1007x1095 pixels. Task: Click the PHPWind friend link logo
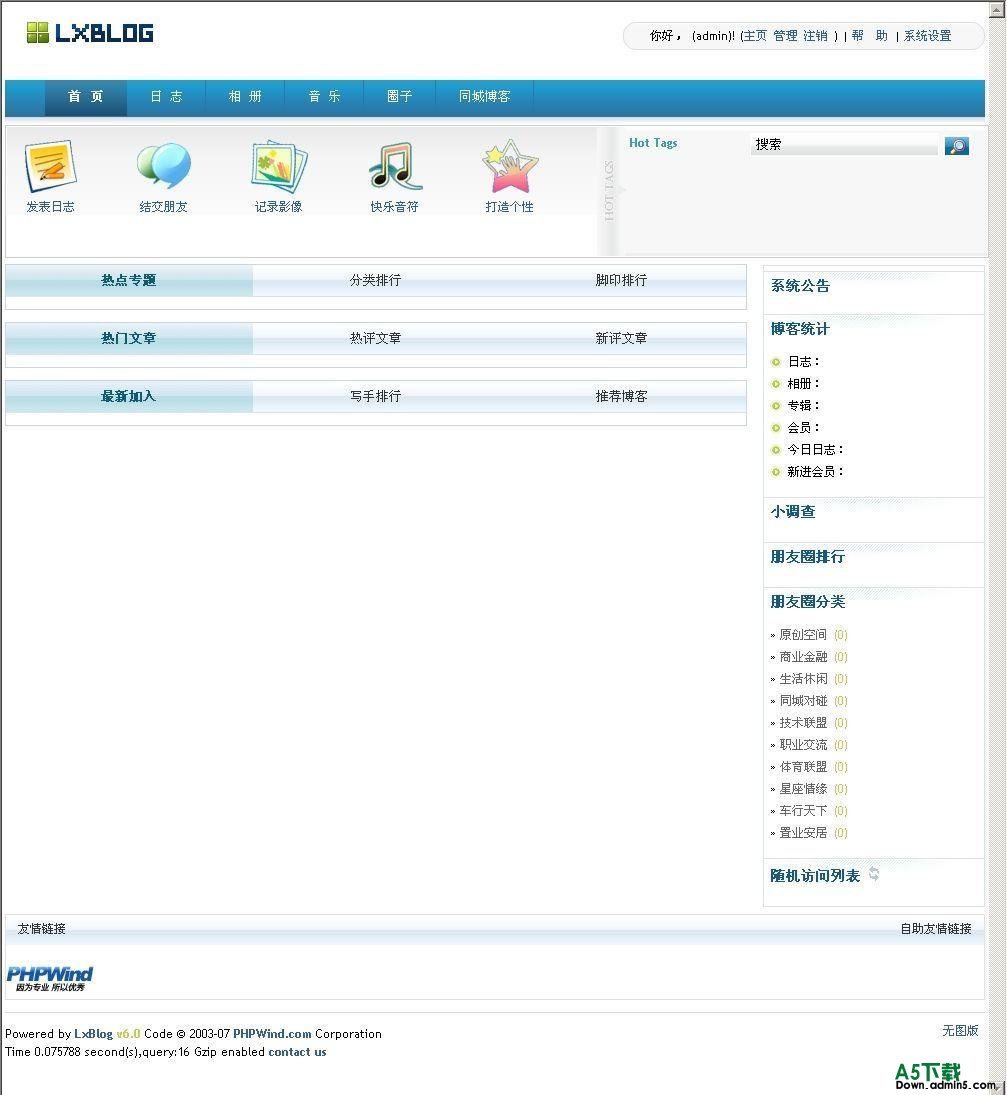(x=50, y=978)
